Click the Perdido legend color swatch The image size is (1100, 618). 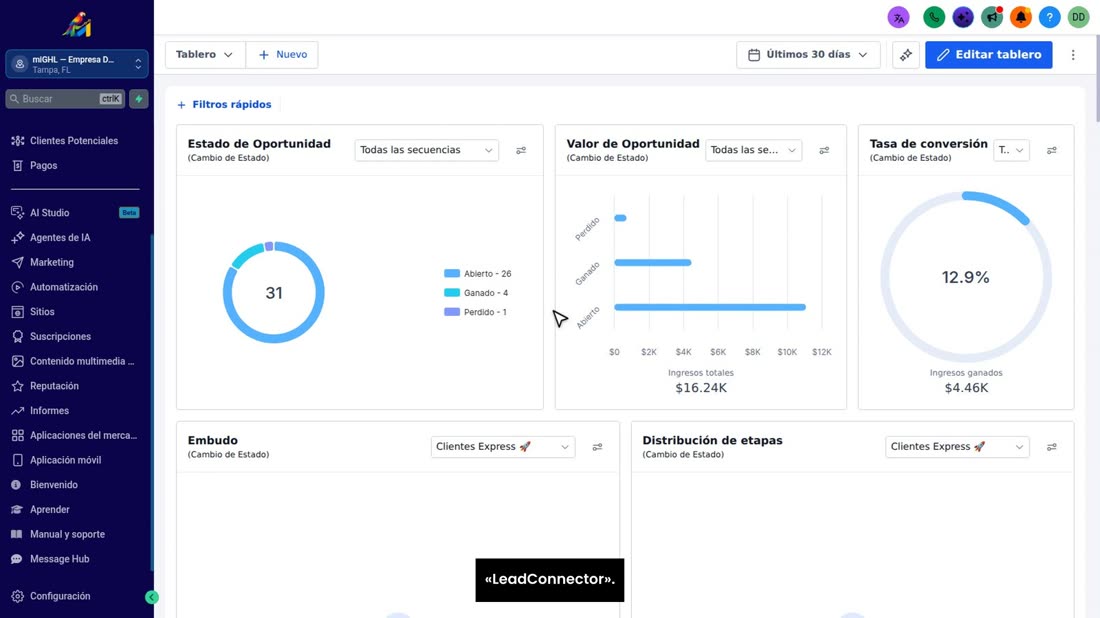click(452, 311)
